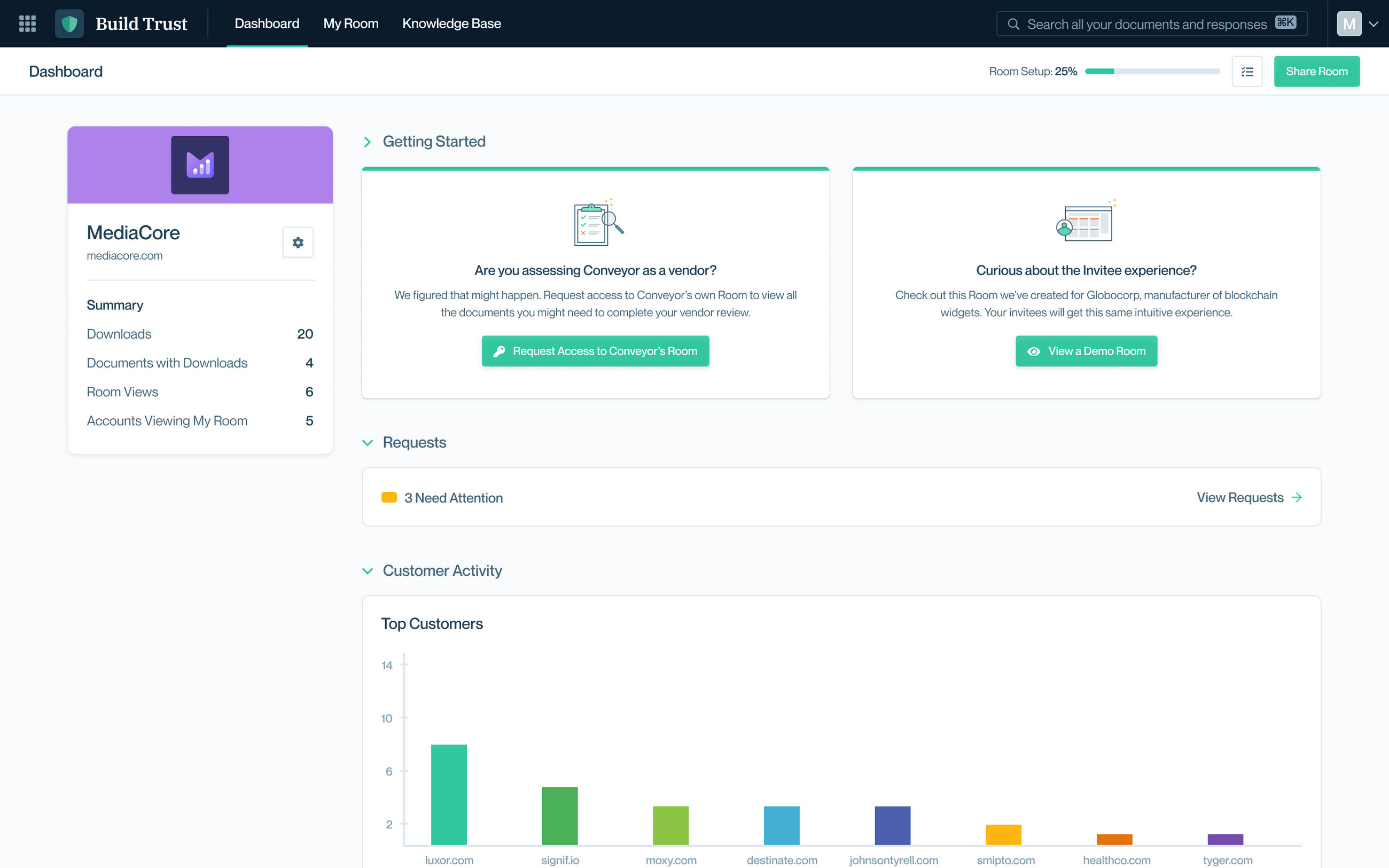This screenshot has height=868, width=1389.
Task: Open the room setup checklist icon
Action: (1247, 72)
